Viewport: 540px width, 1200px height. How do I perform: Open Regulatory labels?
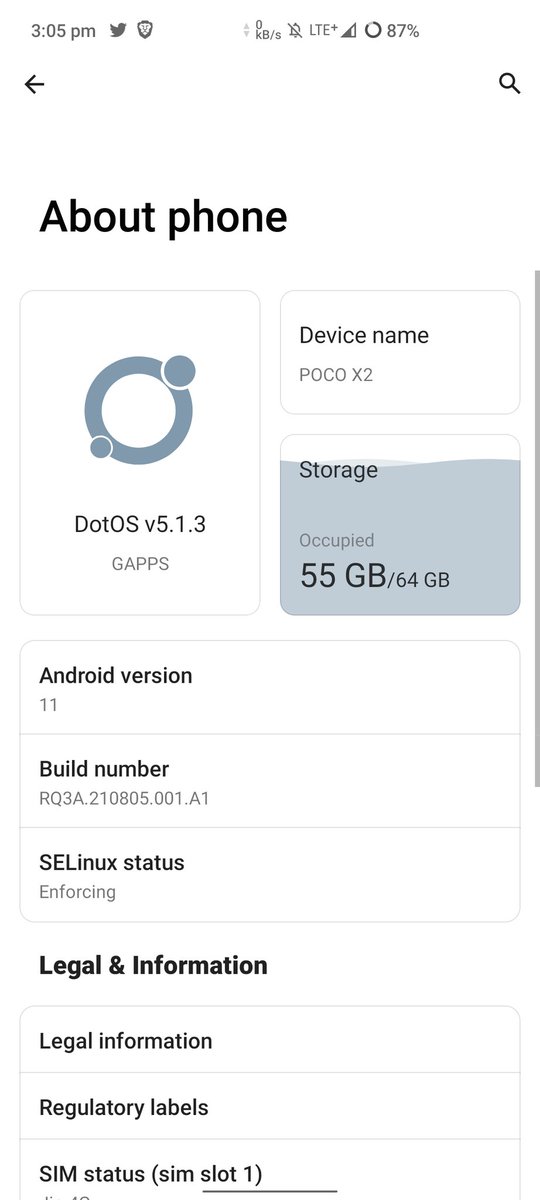(x=270, y=1107)
